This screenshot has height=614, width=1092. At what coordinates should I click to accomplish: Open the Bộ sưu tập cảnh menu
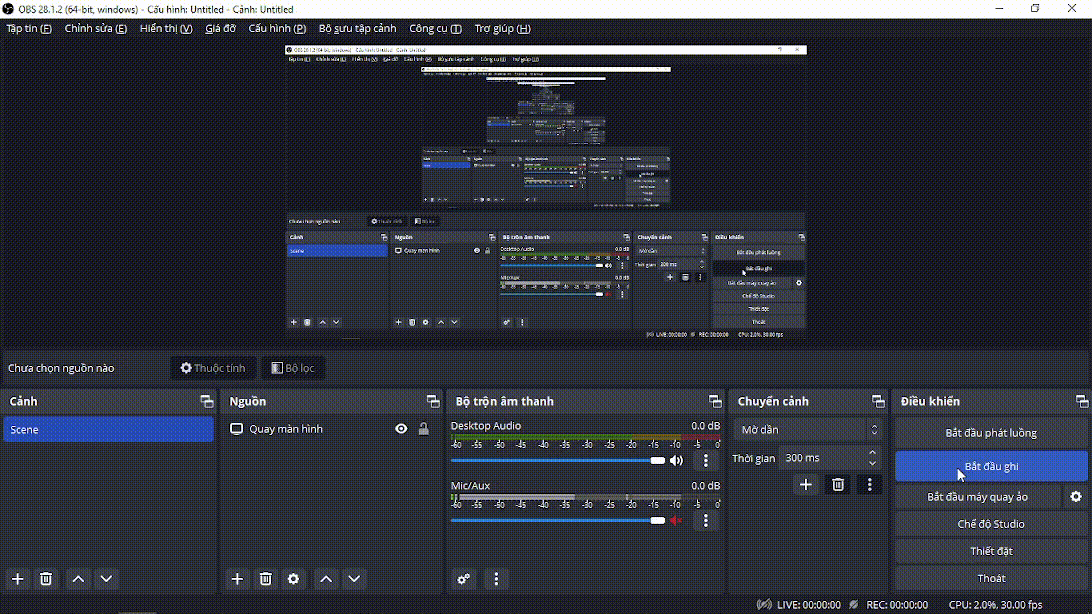point(357,29)
